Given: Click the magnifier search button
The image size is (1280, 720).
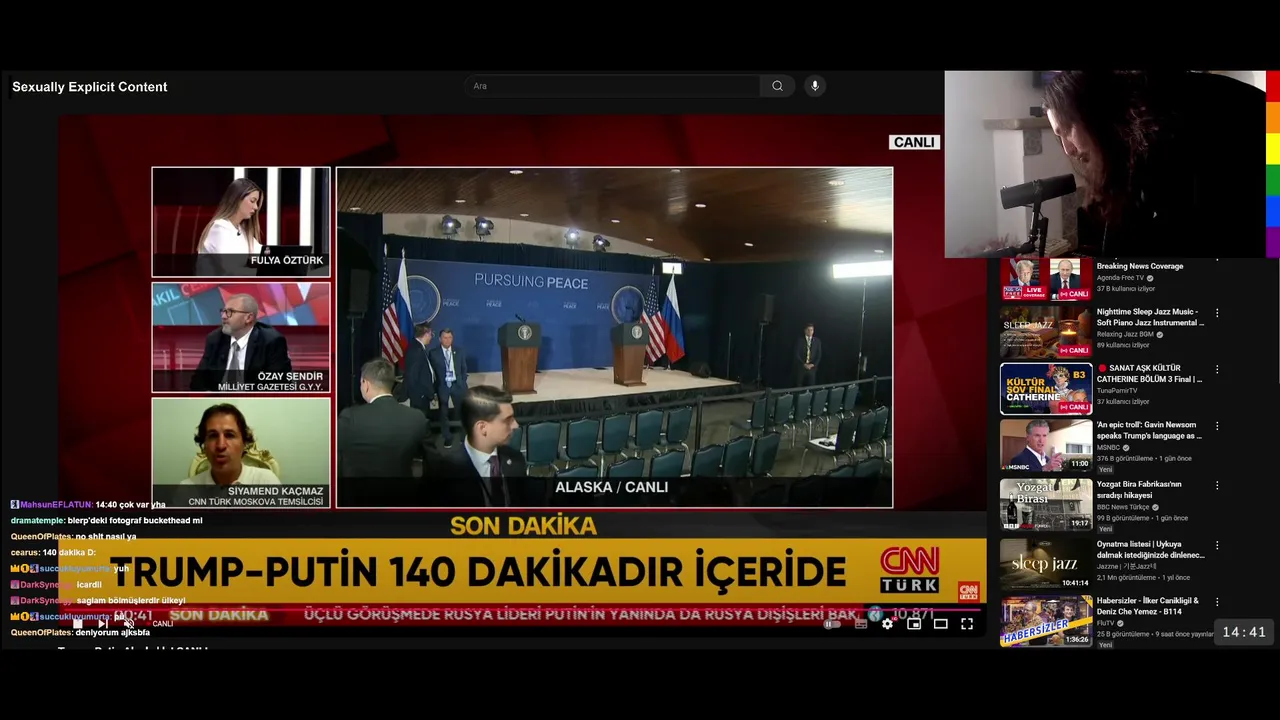Looking at the screenshot, I should [x=777, y=86].
